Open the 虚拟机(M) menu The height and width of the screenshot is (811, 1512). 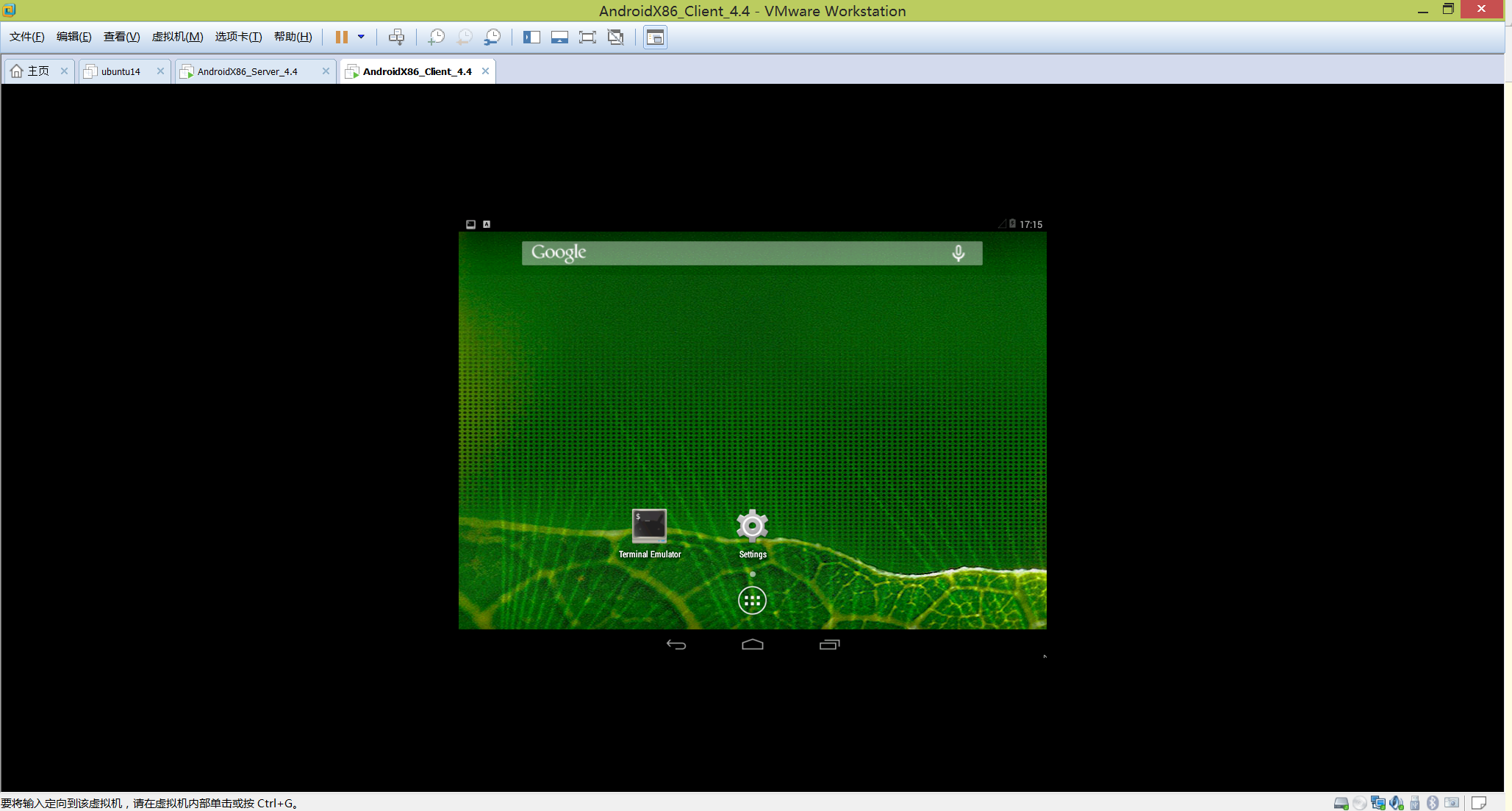(x=177, y=37)
